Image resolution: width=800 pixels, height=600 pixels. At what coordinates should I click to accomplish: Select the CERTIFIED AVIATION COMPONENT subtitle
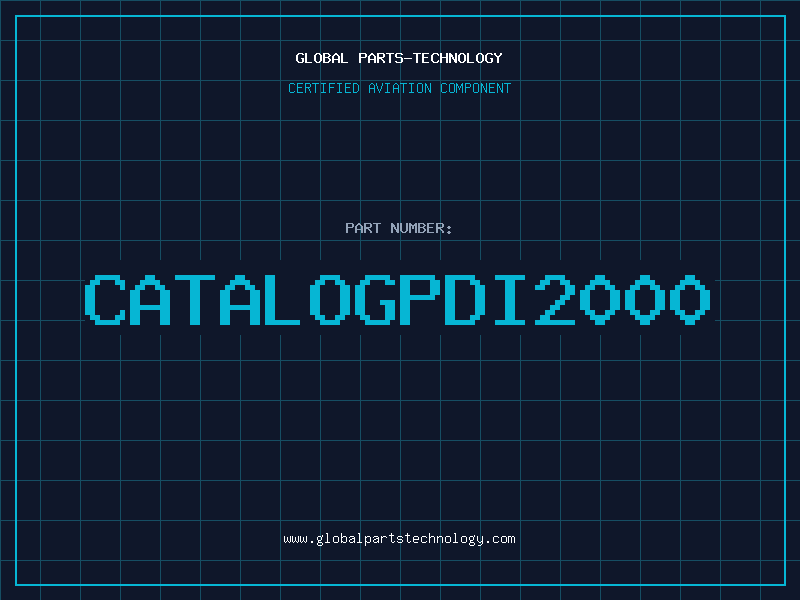(399, 88)
